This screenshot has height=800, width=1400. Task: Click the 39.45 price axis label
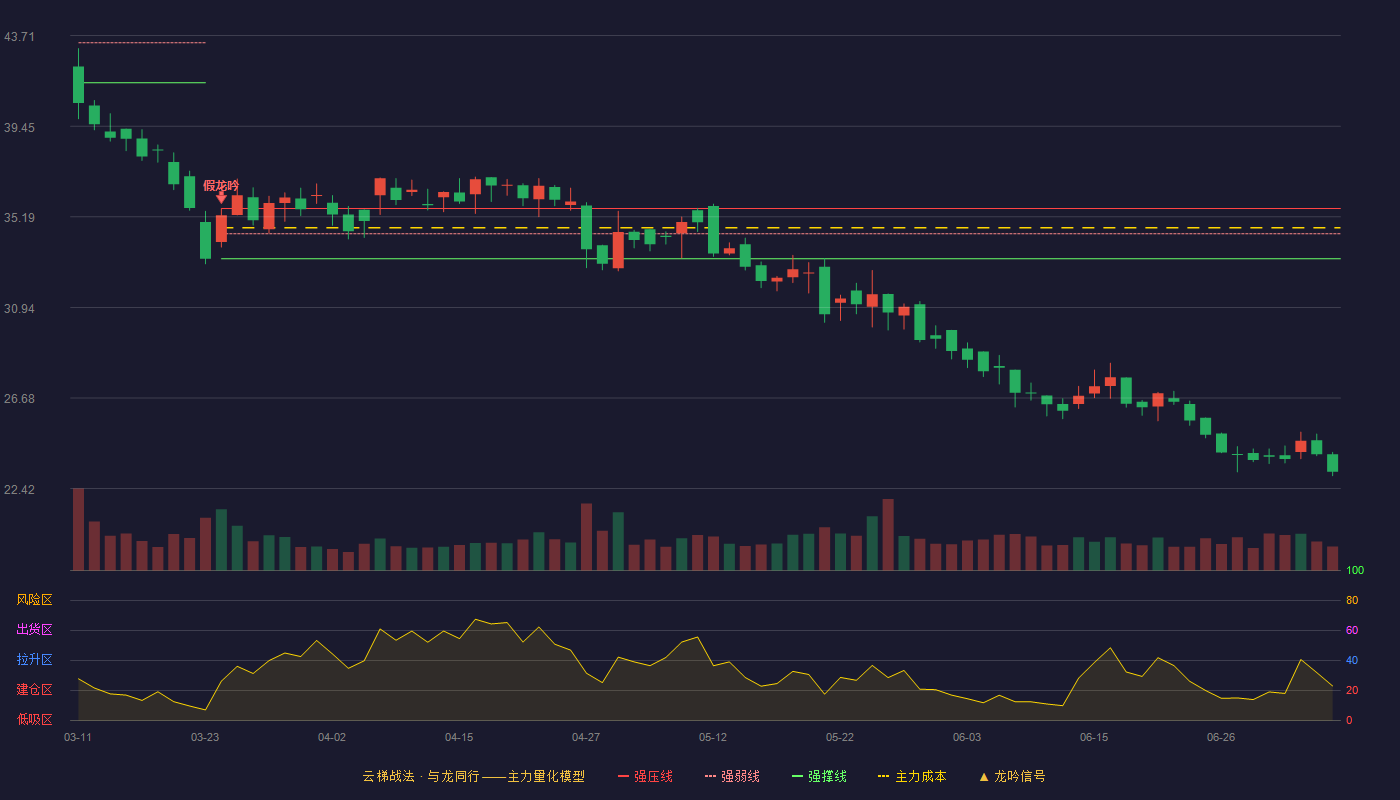(19, 128)
